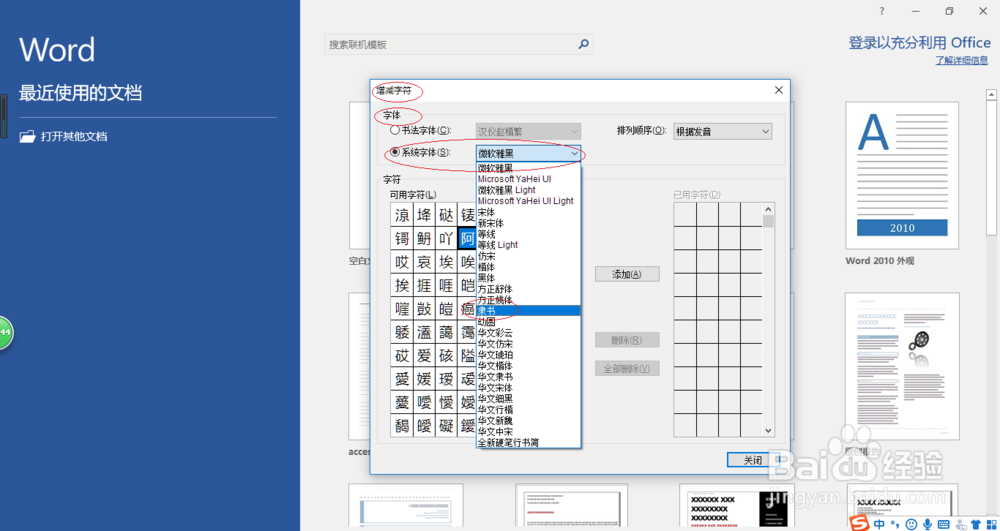Choose Microsoft YaHei UI Light in font list
Image resolution: width=1000 pixels, height=531 pixels.
[x=528, y=201]
